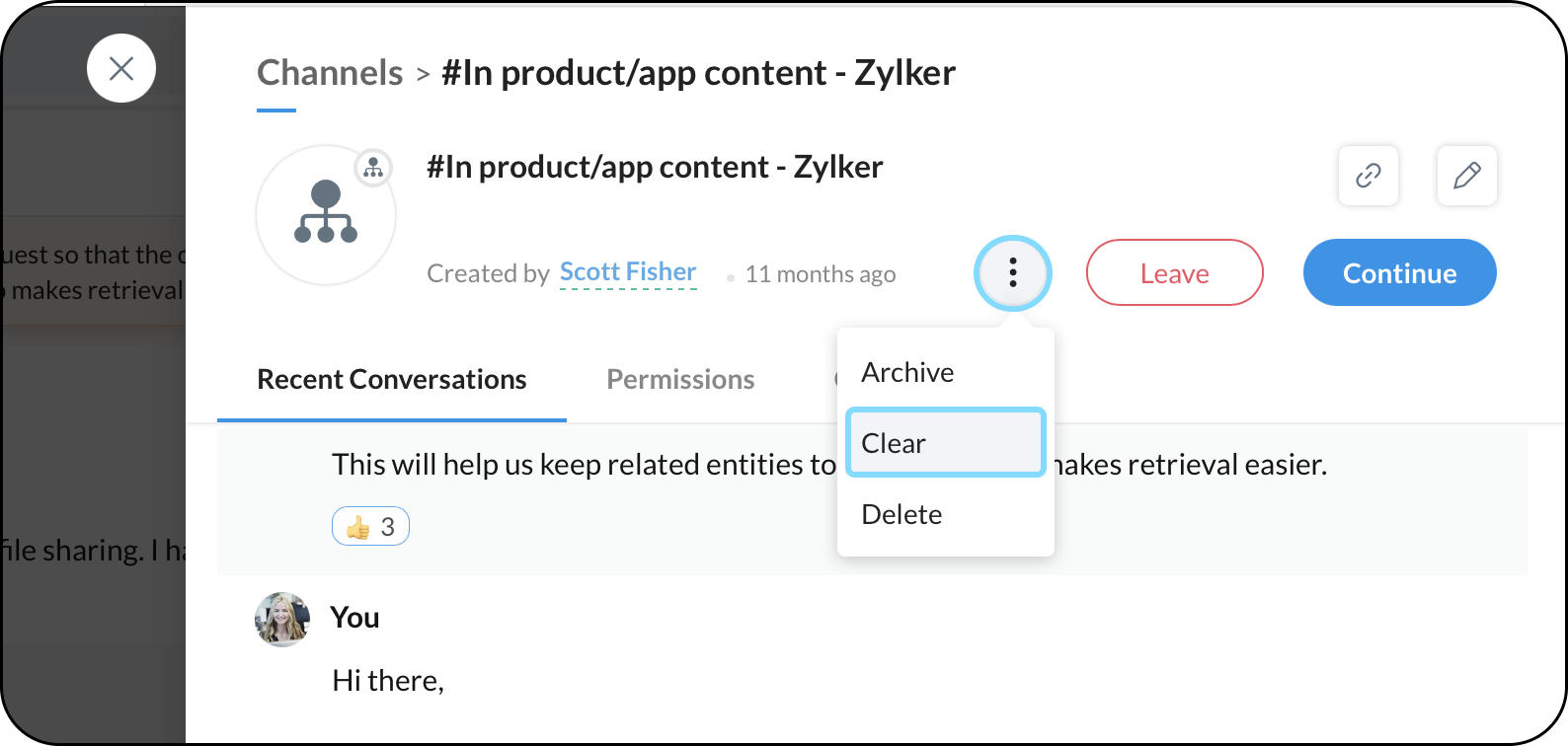Open the Permissions tab
1568x746 pixels.
[x=680, y=380]
